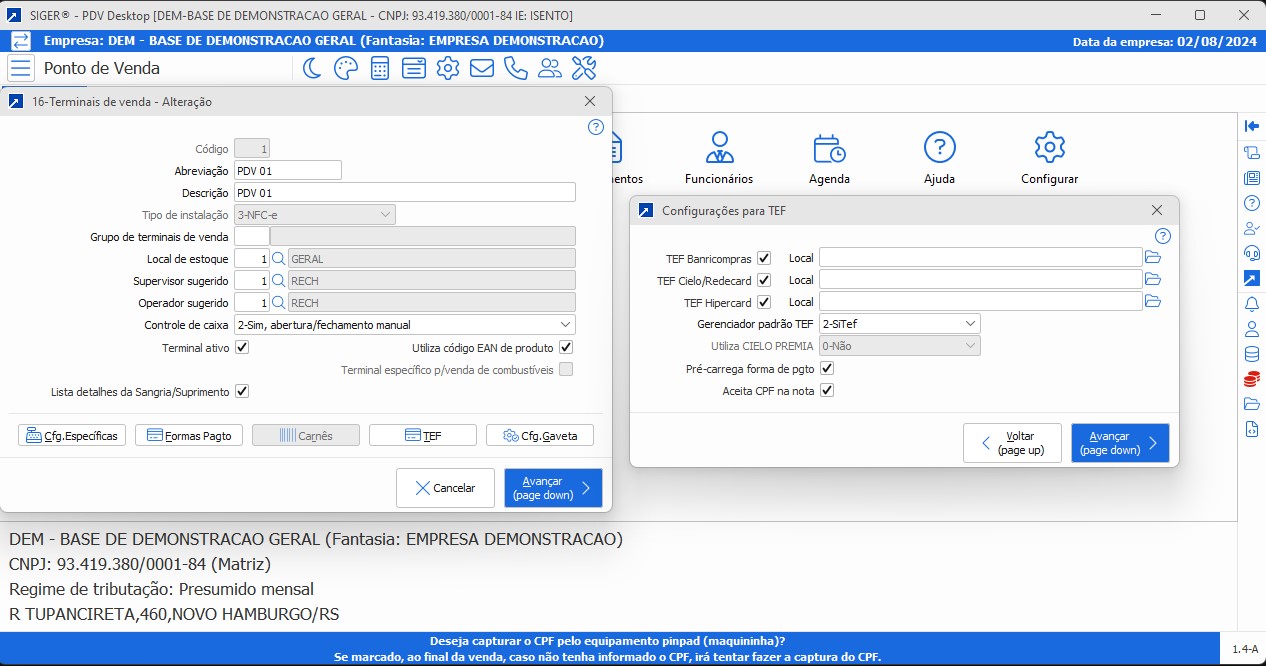Image resolution: width=1266 pixels, height=666 pixels.
Task: Click the Cfg.Gaveta button
Action: 539,436
